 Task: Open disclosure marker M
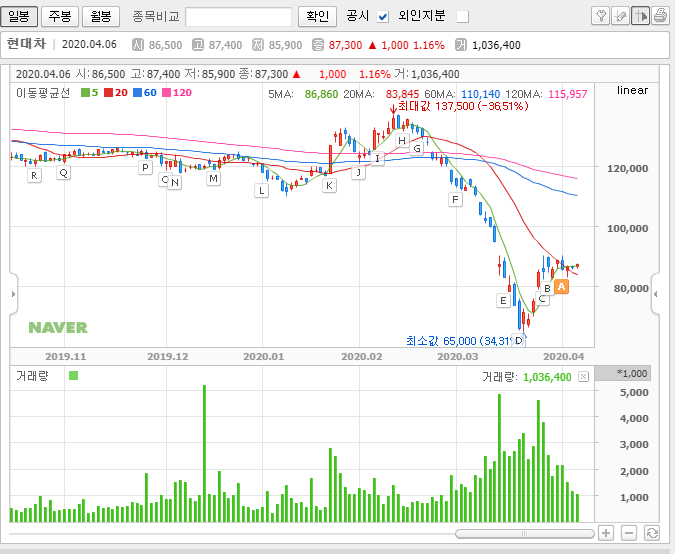213,178
